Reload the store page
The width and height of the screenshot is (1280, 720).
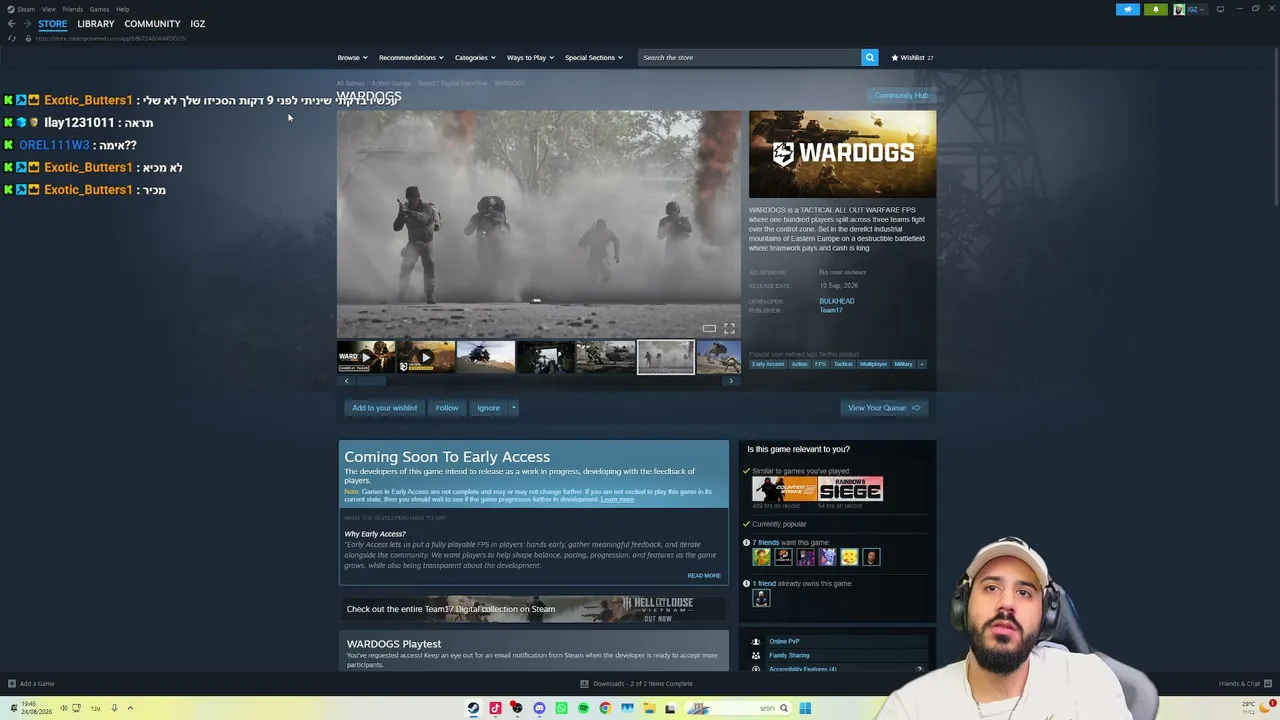12,38
